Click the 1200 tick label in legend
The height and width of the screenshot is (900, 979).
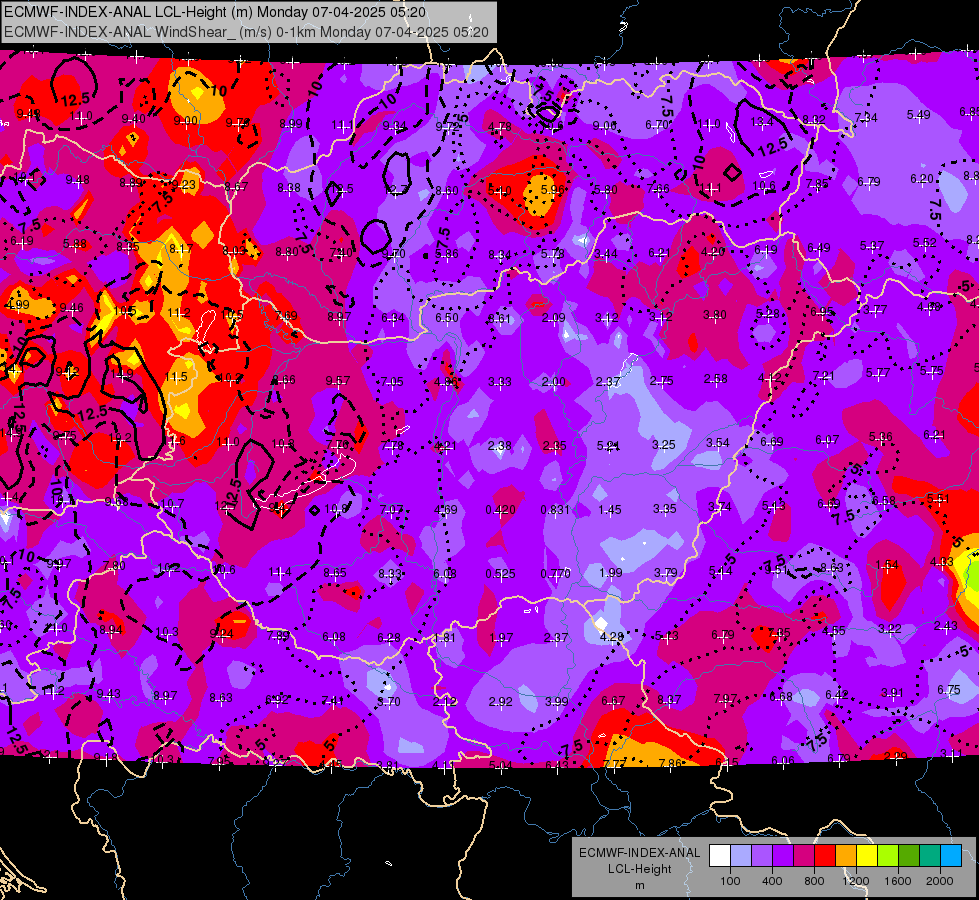click(856, 881)
